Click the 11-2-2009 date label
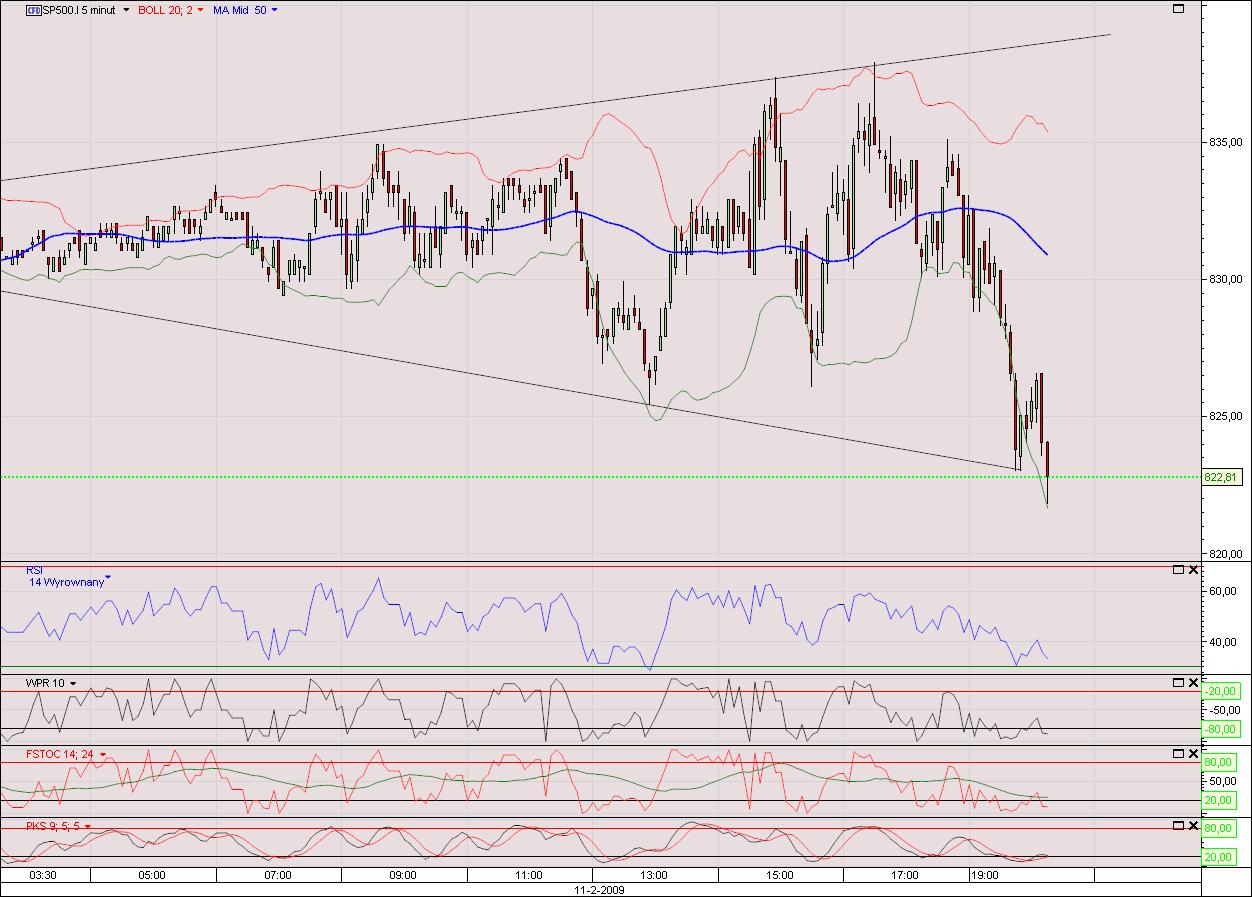 pyautogui.click(x=599, y=889)
